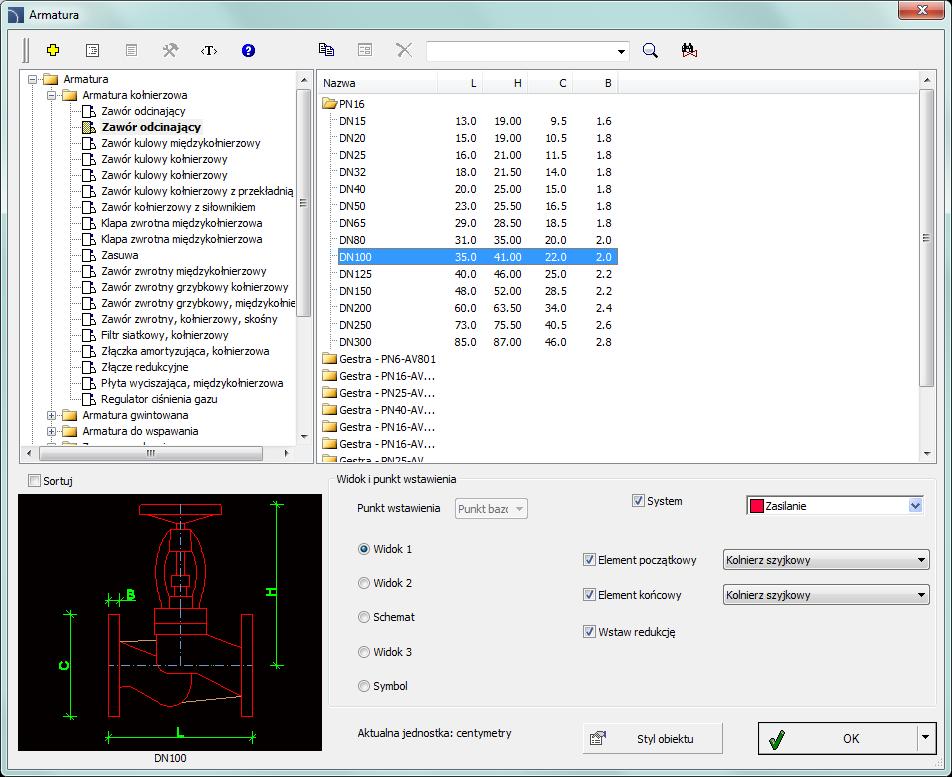Viewport: 952px width, 777px height.
Task: Click icon of Złączka amortyzująca, kołnierzowa
Action: [89, 351]
